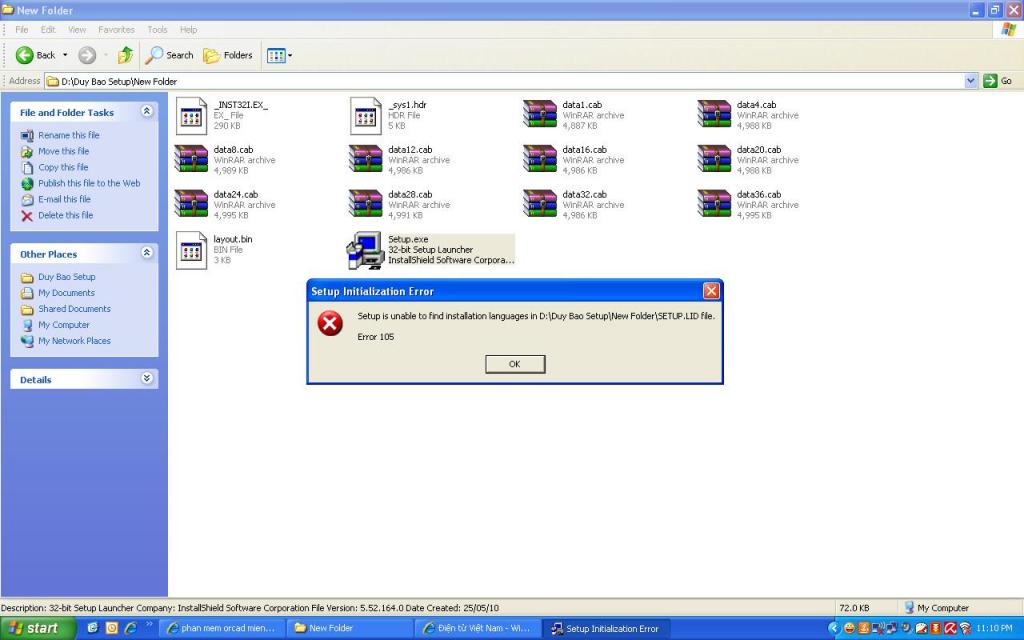
Task: Select the _INST32I.EX_ file icon
Action: [191, 116]
